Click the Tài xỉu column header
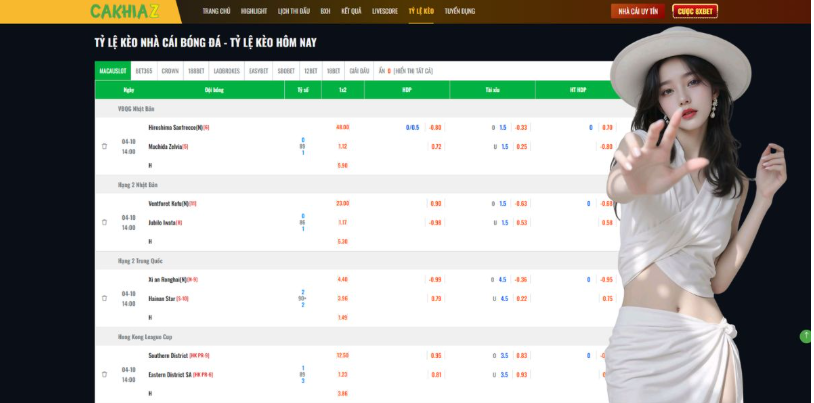Image resolution: width=814 pixels, height=403 pixels. [493, 90]
